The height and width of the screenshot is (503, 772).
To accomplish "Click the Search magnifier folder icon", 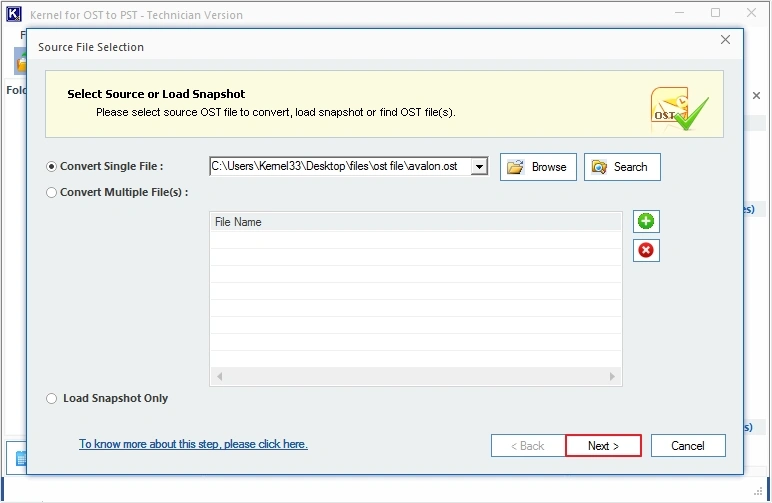I will click(x=599, y=167).
